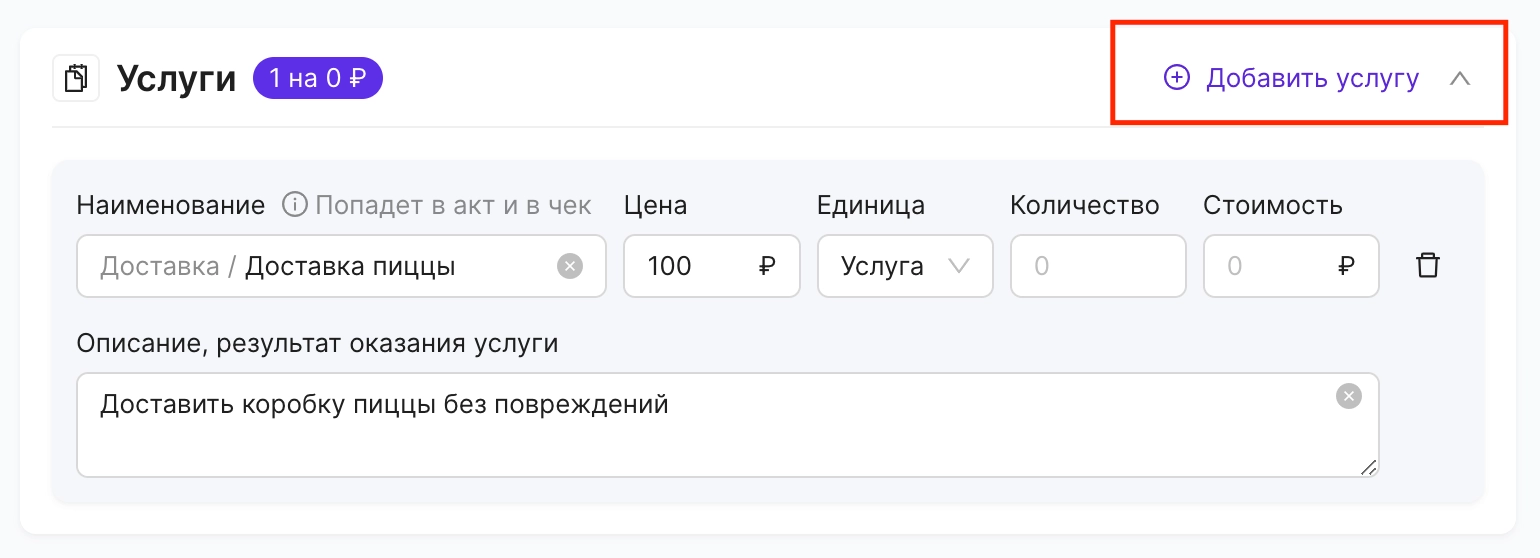This screenshot has height=558, width=1540.
Task: Focus the Количество input field
Action: tap(1098, 266)
